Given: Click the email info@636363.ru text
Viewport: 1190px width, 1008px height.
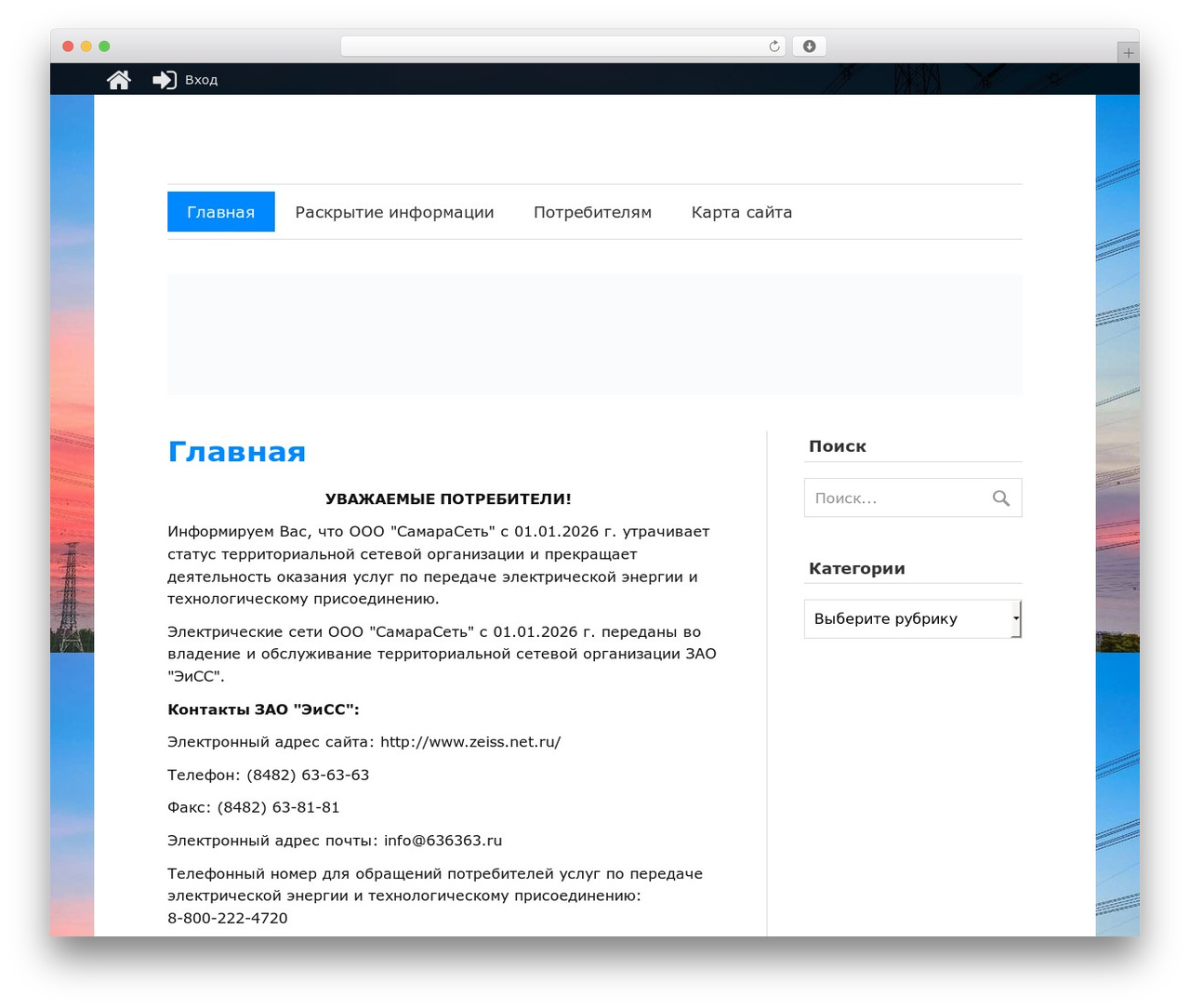Looking at the screenshot, I should [443, 841].
